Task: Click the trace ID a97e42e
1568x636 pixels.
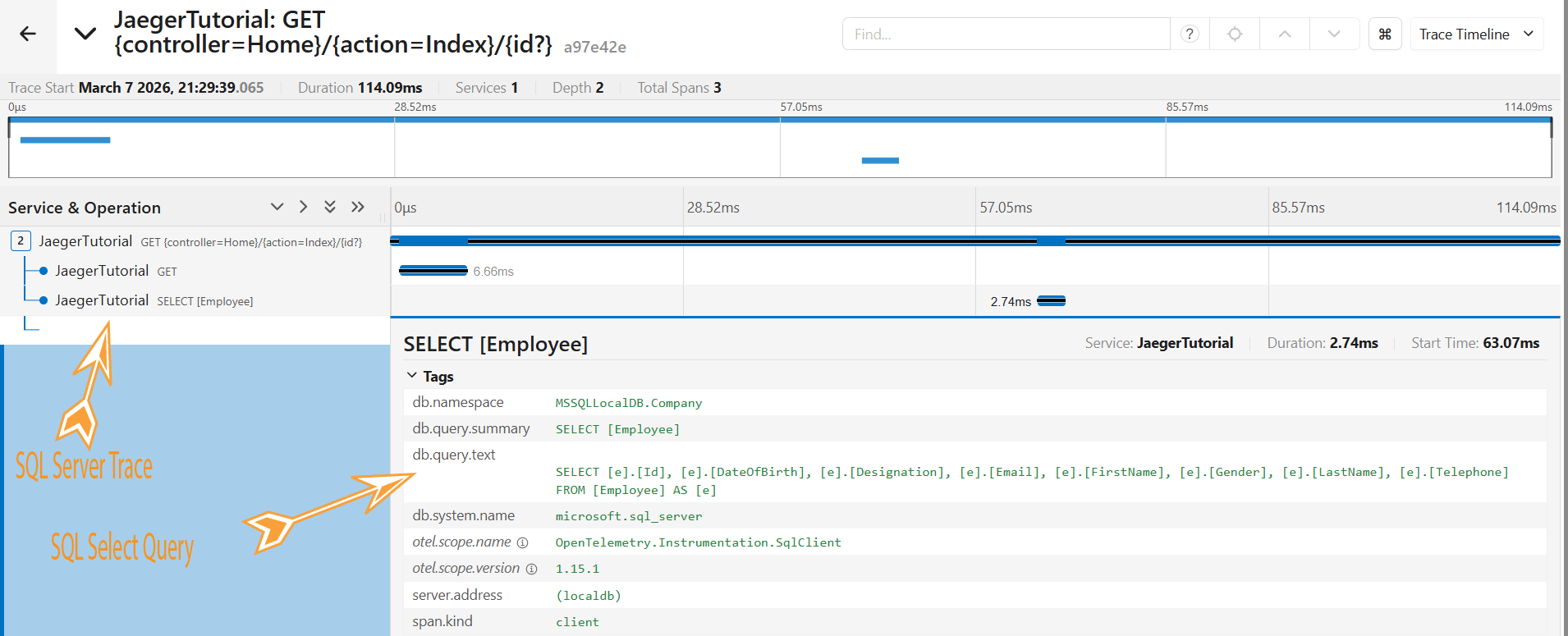Action: [595, 47]
